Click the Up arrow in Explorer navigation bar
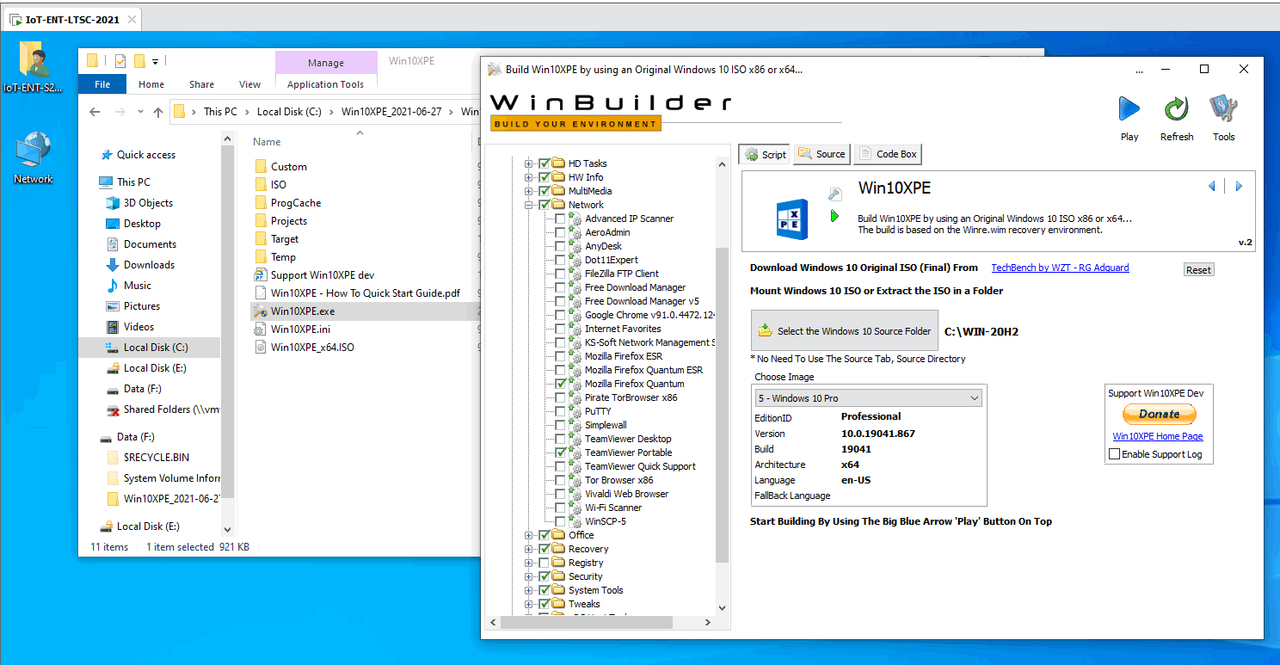The width and height of the screenshot is (1280, 665). tap(158, 112)
